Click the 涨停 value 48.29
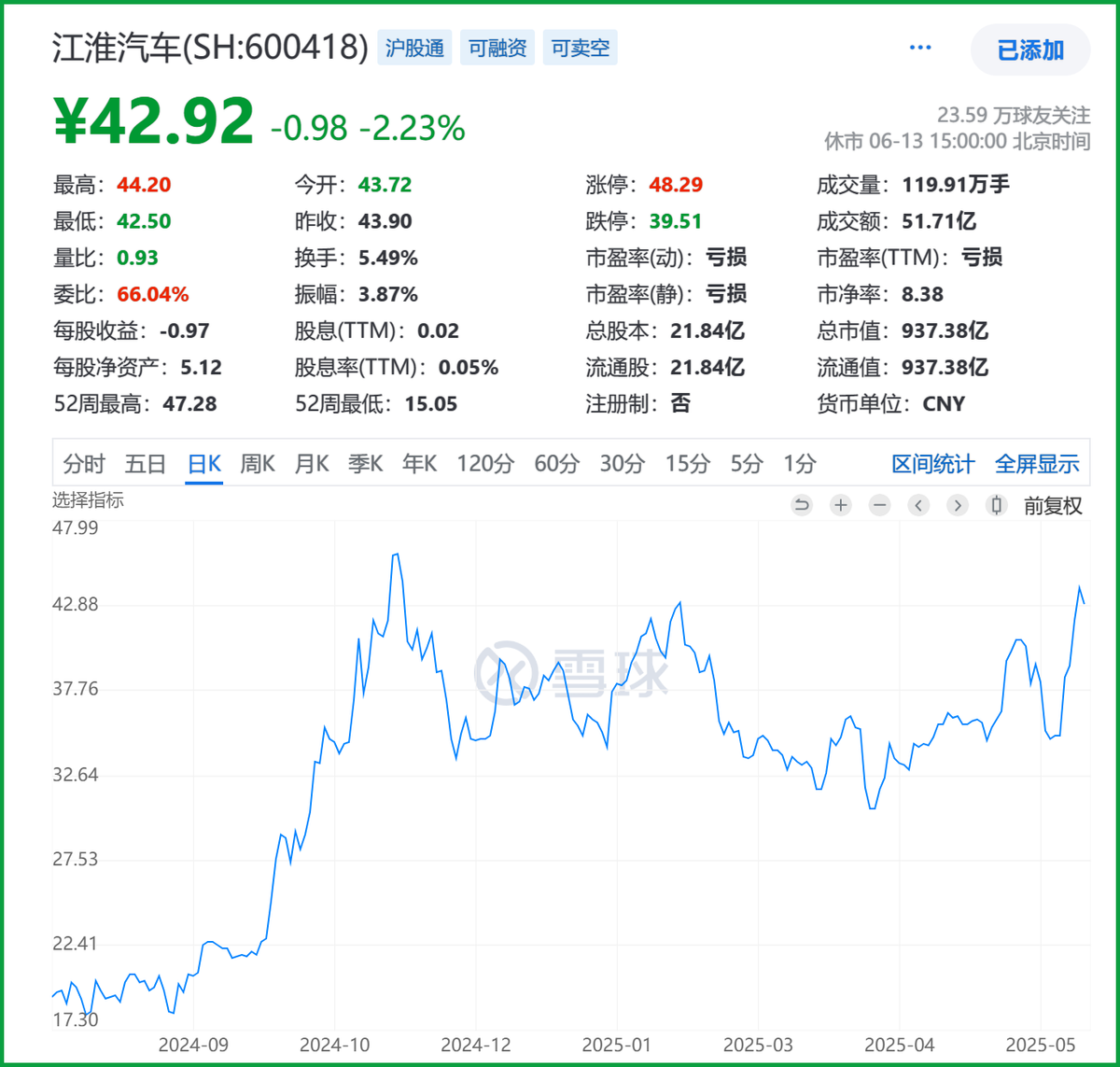1120x1067 pixels. point(676,185)
